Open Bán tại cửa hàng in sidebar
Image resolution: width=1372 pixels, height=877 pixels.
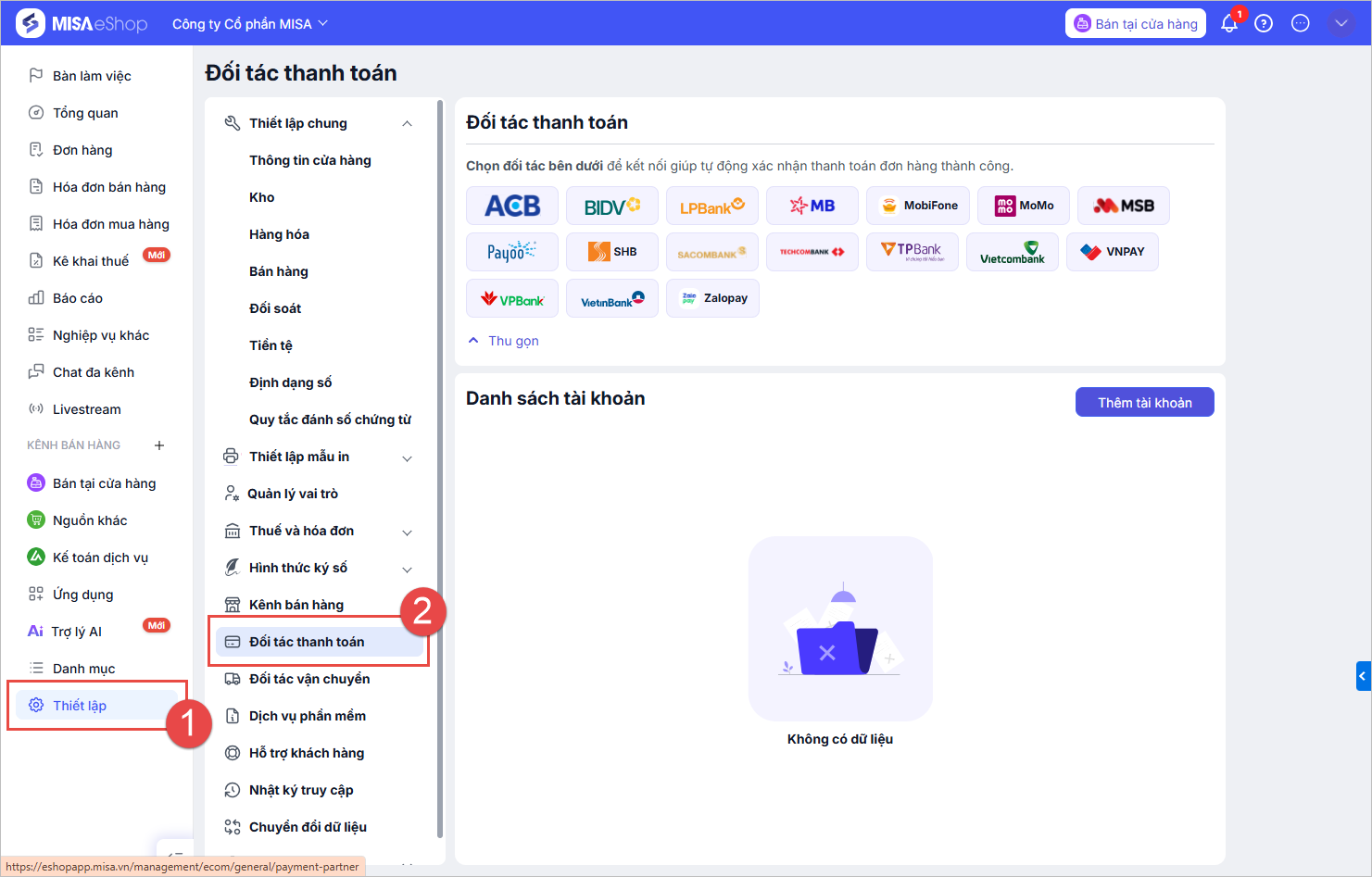click(x=104, y=483)
